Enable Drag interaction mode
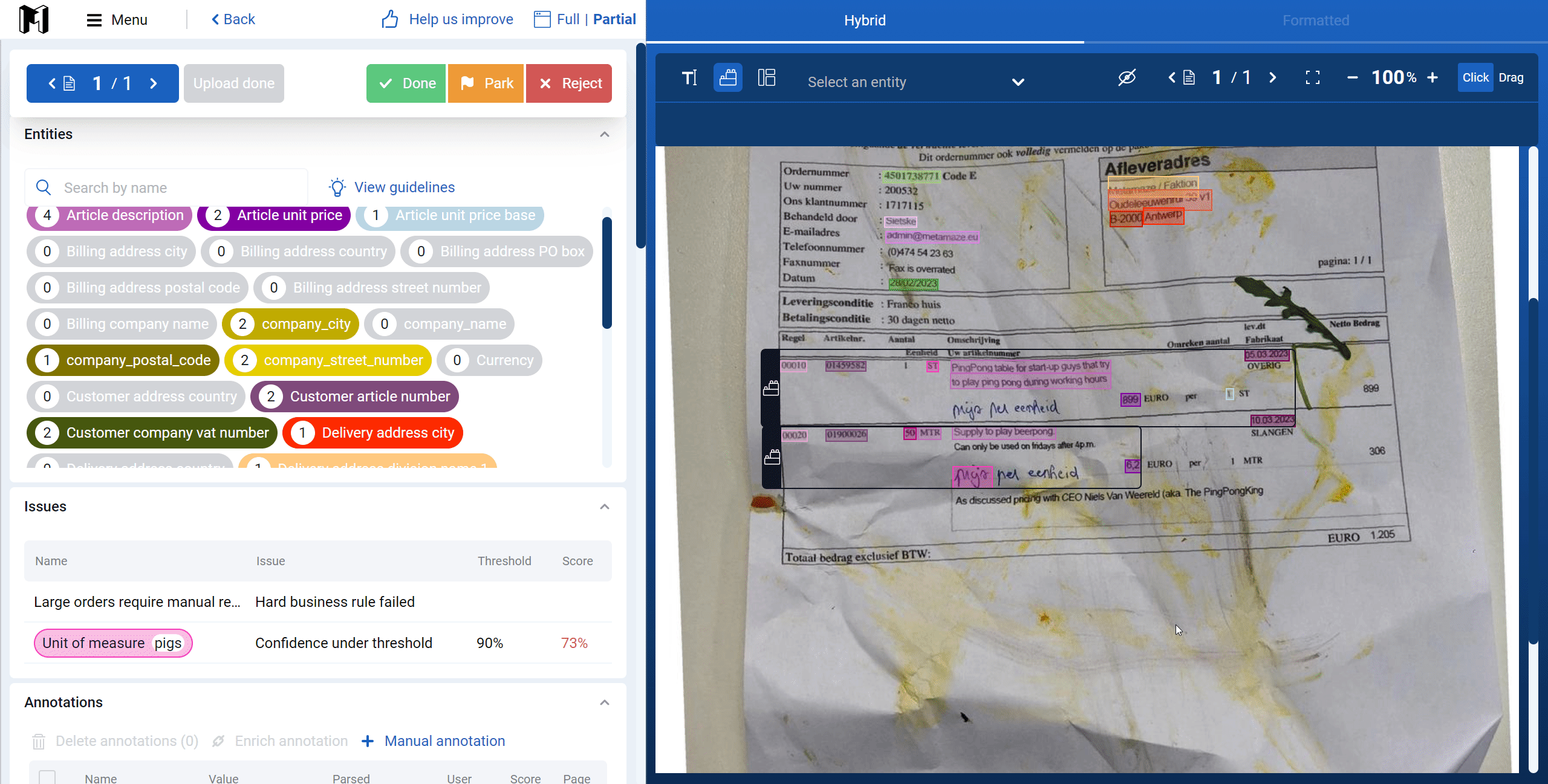The width and height of the screenshot is (1548, 784). (x=1511, y=77)
